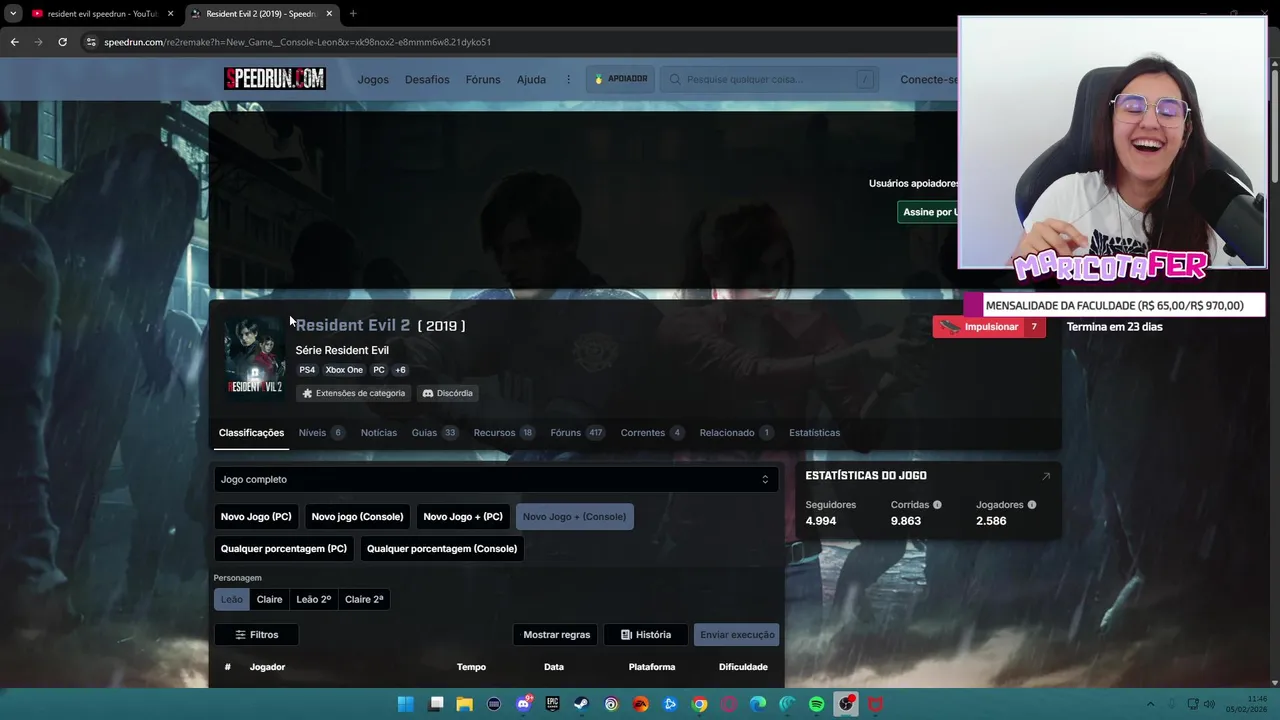Screen dimensions: 1280x720
Task: Expand the tab search dropdown arrow
Action: (x=13, y=14)
